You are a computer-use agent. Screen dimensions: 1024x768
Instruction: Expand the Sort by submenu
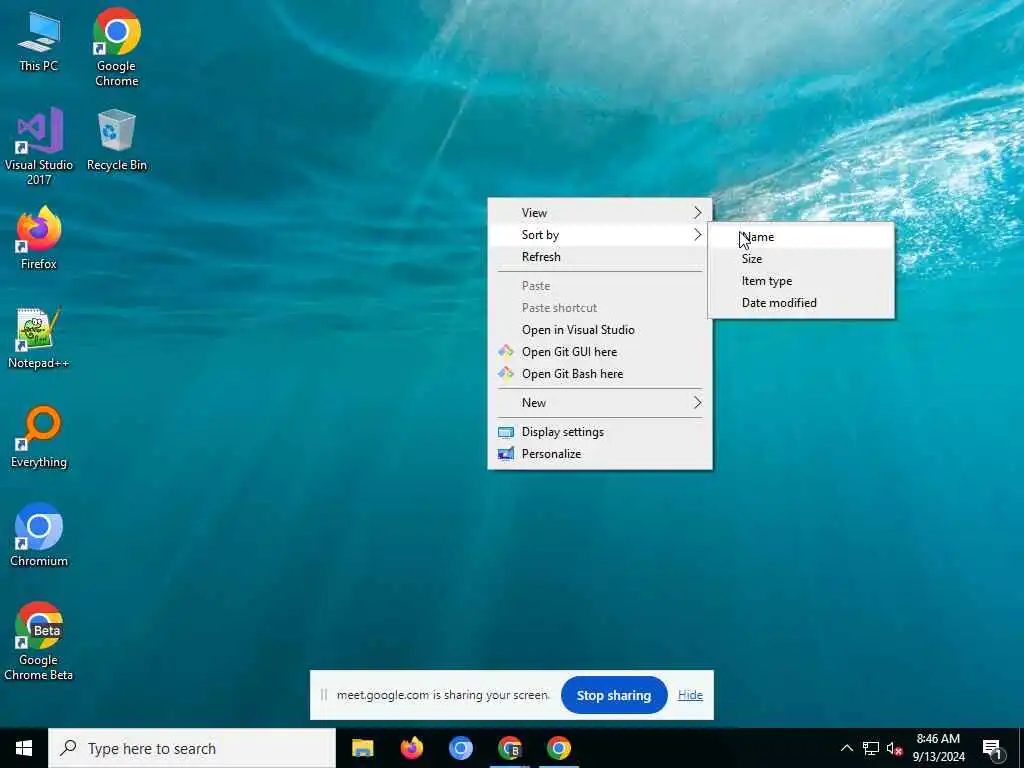(600, 235)
